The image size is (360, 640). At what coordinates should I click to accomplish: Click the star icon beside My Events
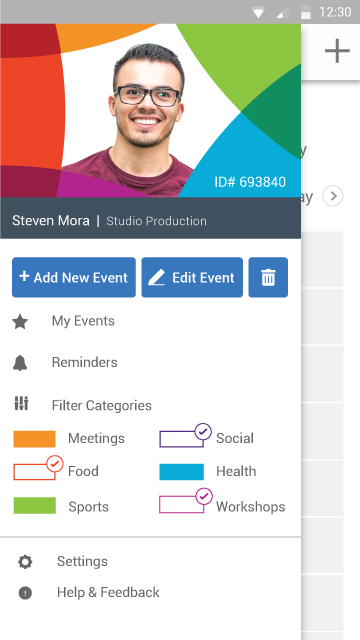coord(20,322)
